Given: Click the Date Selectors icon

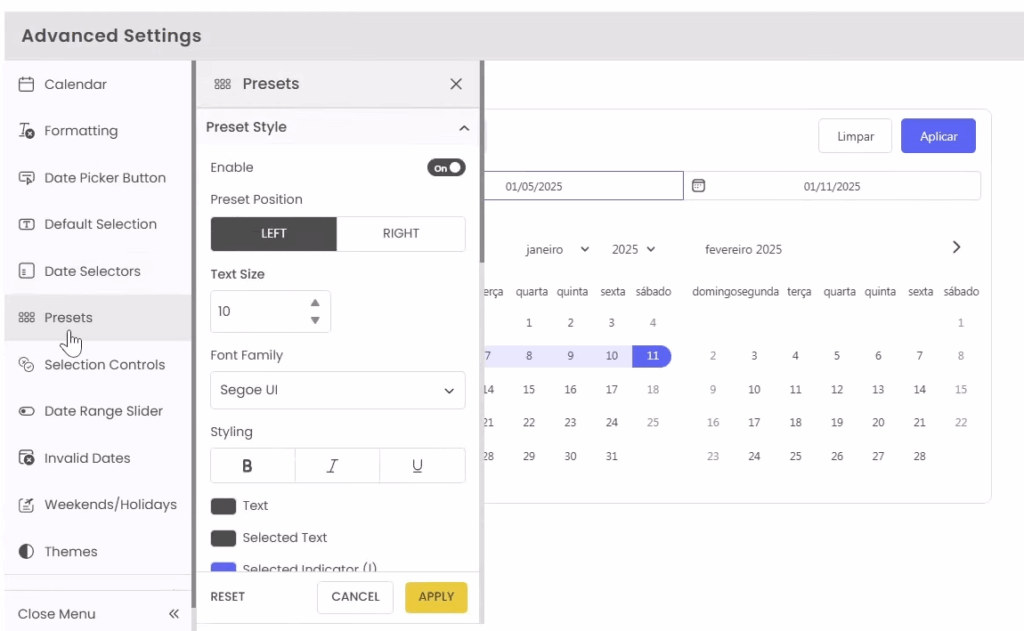Looking at the screenshot, I should click(26, 271).
